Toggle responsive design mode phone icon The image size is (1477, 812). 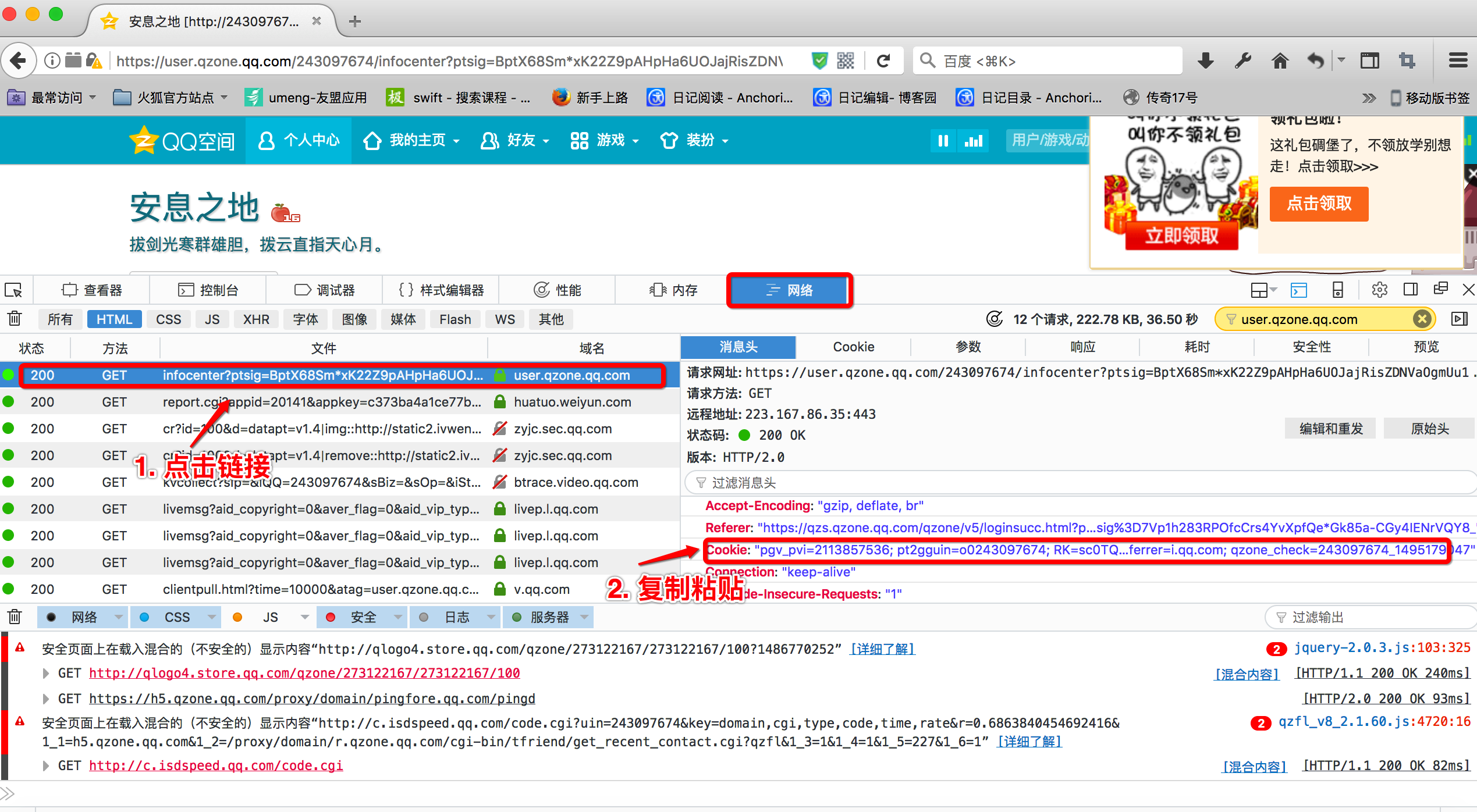click(x=1338, y=290)
